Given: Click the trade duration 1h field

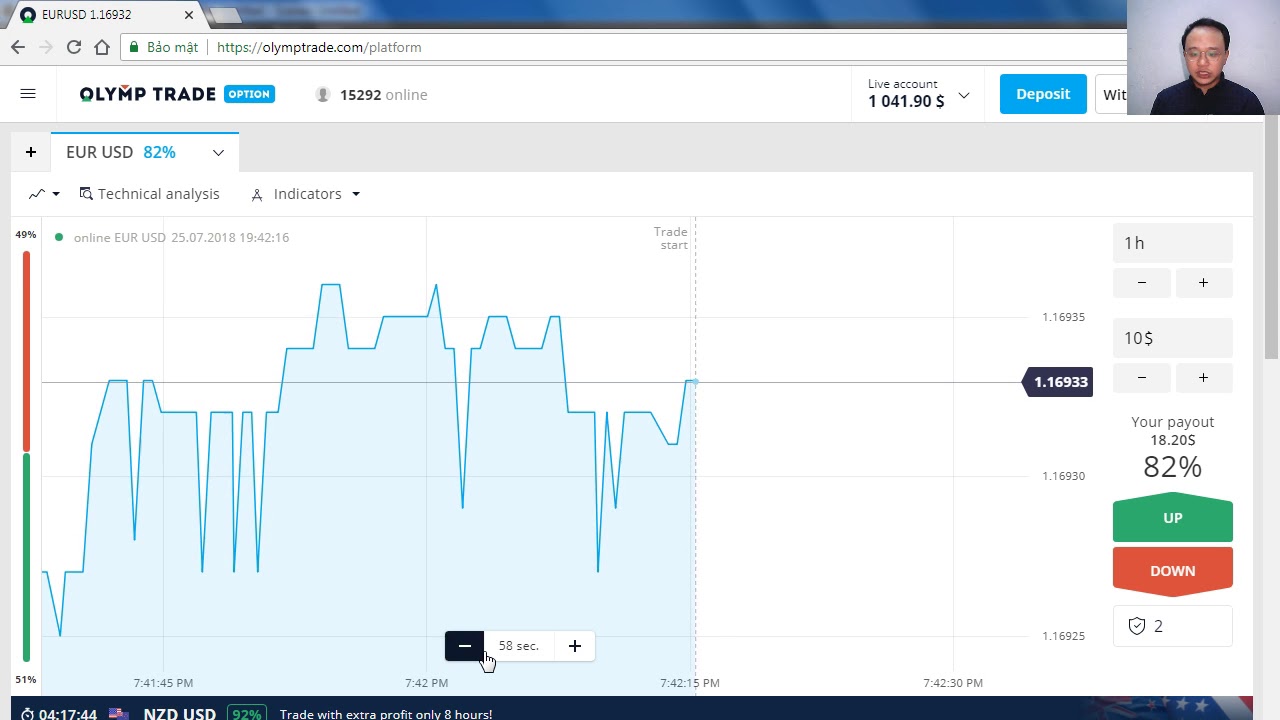Looking at the screenshot, I should click(x=1172, y=243).
